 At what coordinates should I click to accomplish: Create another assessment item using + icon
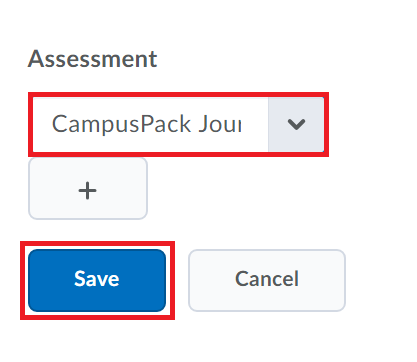click(88, 188)
